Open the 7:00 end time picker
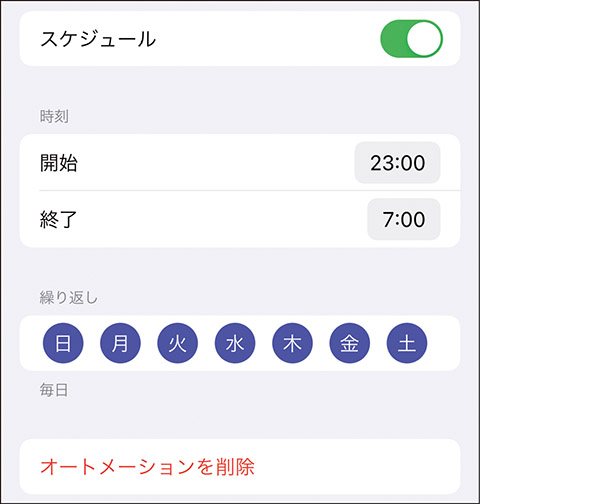Image resolution: width=600 pixels, height=504 pixels. [404, 219]
